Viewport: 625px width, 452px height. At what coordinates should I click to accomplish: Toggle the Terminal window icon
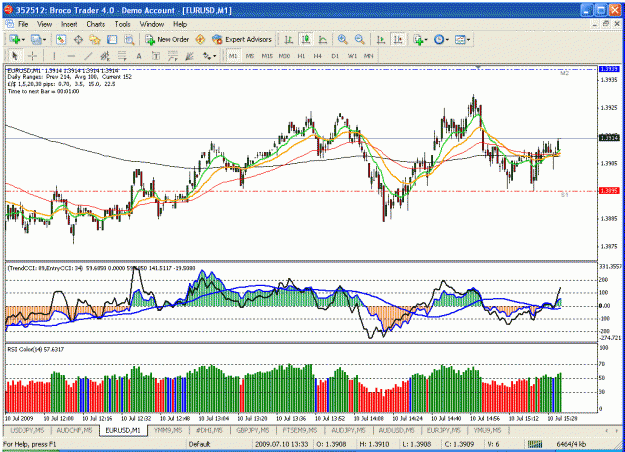112,39
